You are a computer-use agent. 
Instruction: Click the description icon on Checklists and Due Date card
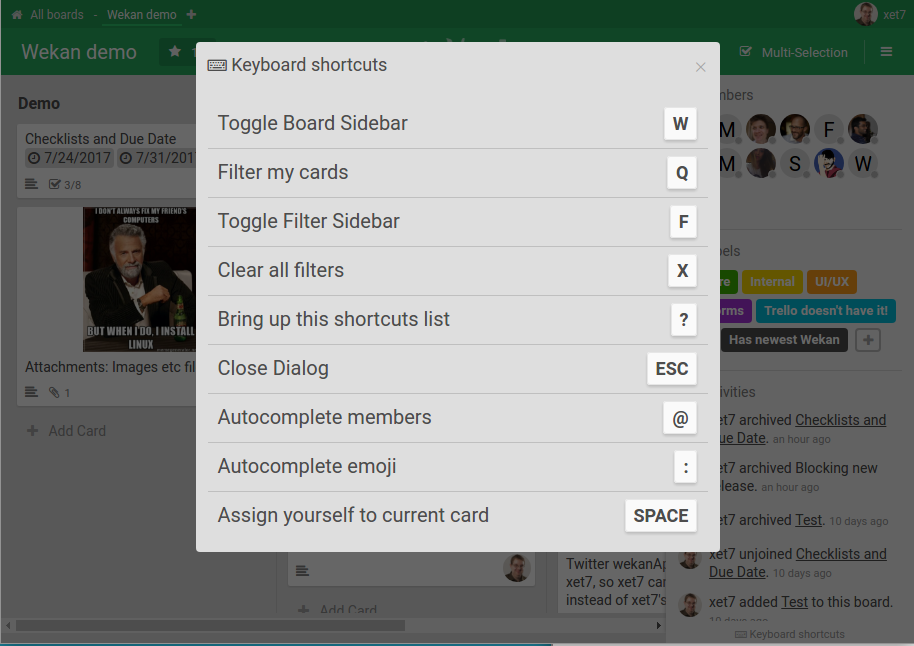coord(31,183)
